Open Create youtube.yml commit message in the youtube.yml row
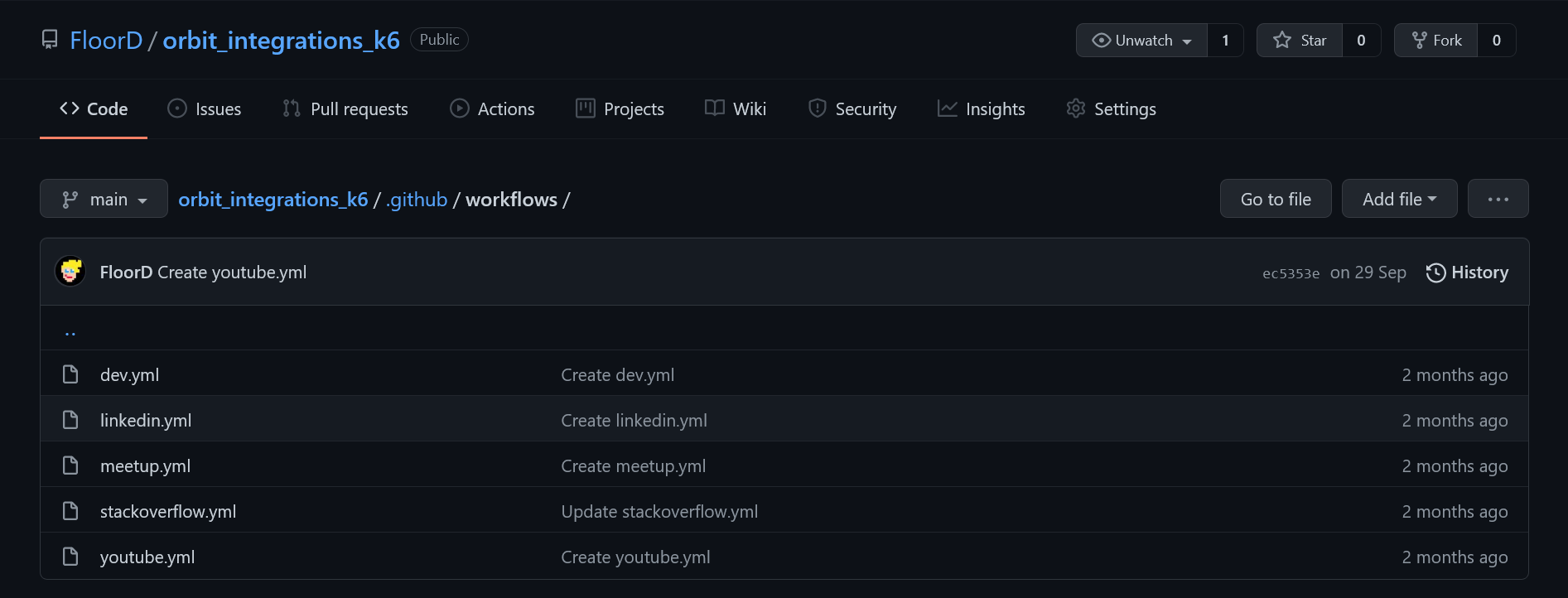The image size is (1568, 598). [x=635, y=557]
